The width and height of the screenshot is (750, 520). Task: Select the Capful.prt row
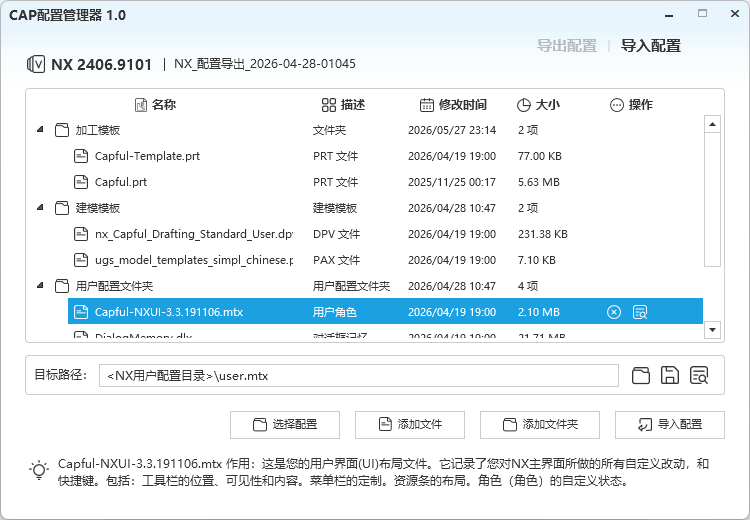[x=385, y=182]
